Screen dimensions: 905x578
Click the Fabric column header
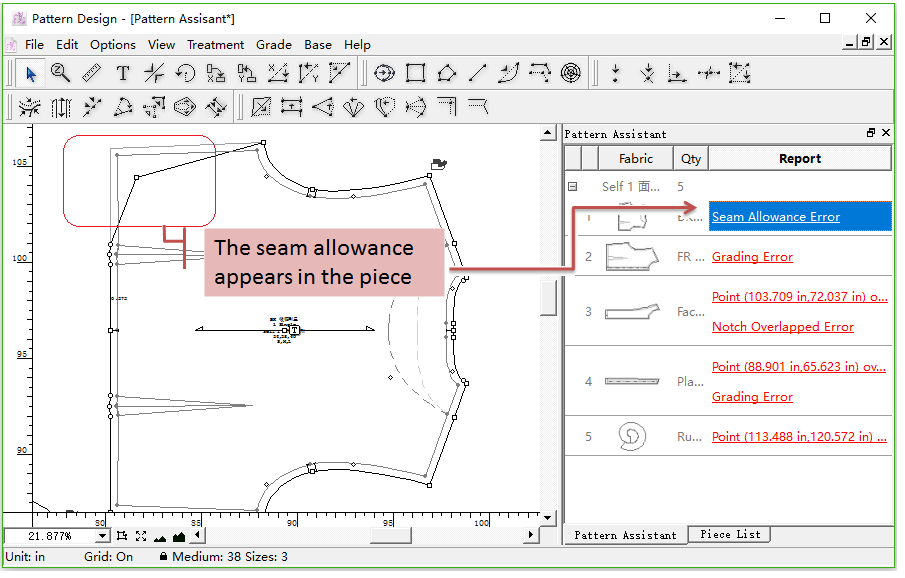pyautogui.click(x=635, y=158)
